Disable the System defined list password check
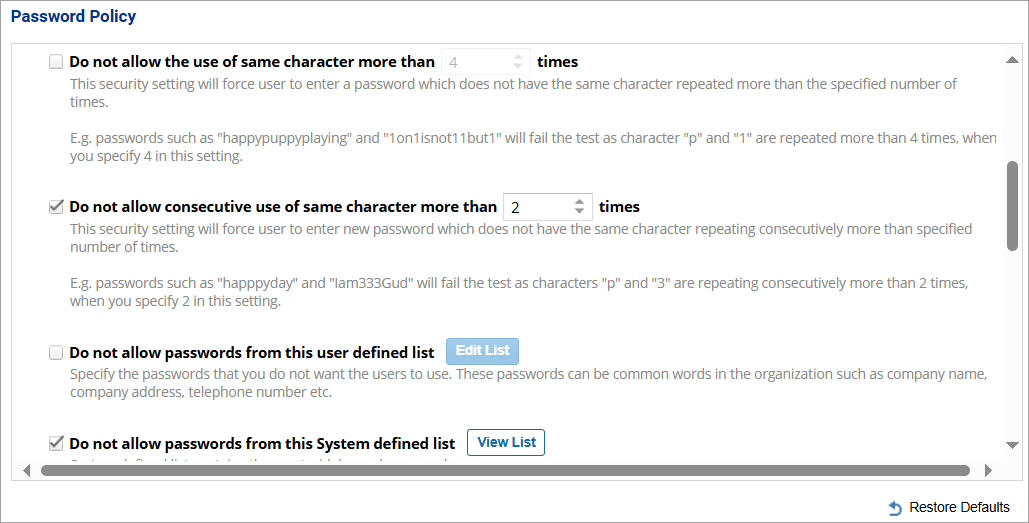 click(x=56, y=442)
